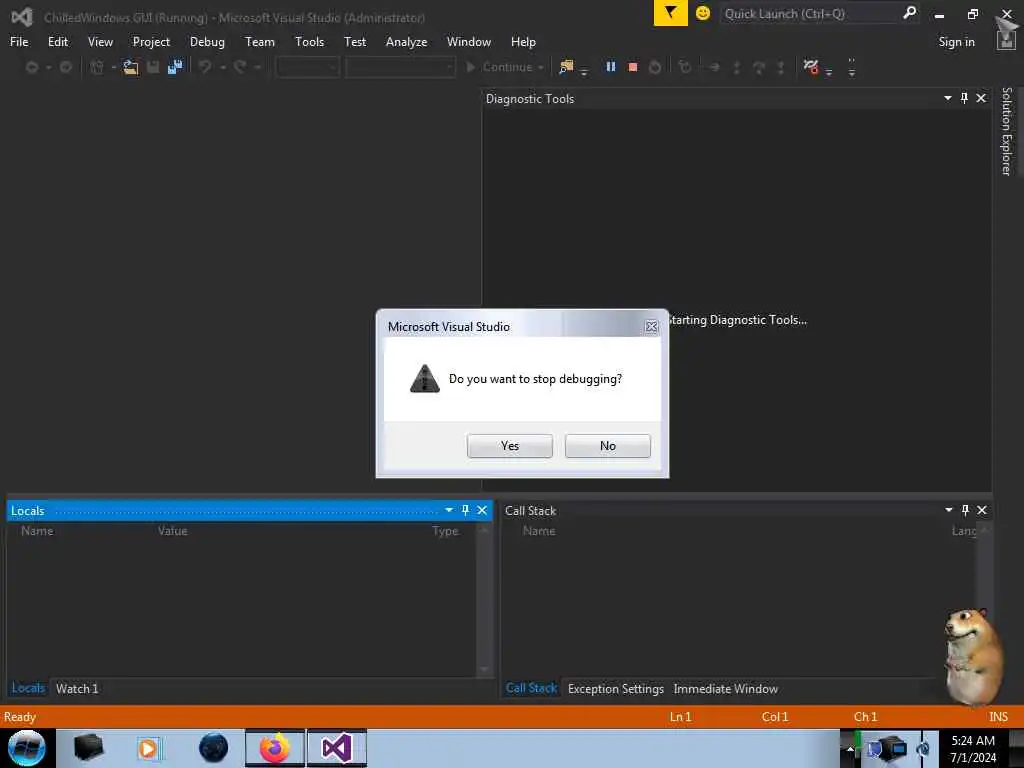Select the Call Stack bottom tab
The image size is (1024, 768).
531,688
